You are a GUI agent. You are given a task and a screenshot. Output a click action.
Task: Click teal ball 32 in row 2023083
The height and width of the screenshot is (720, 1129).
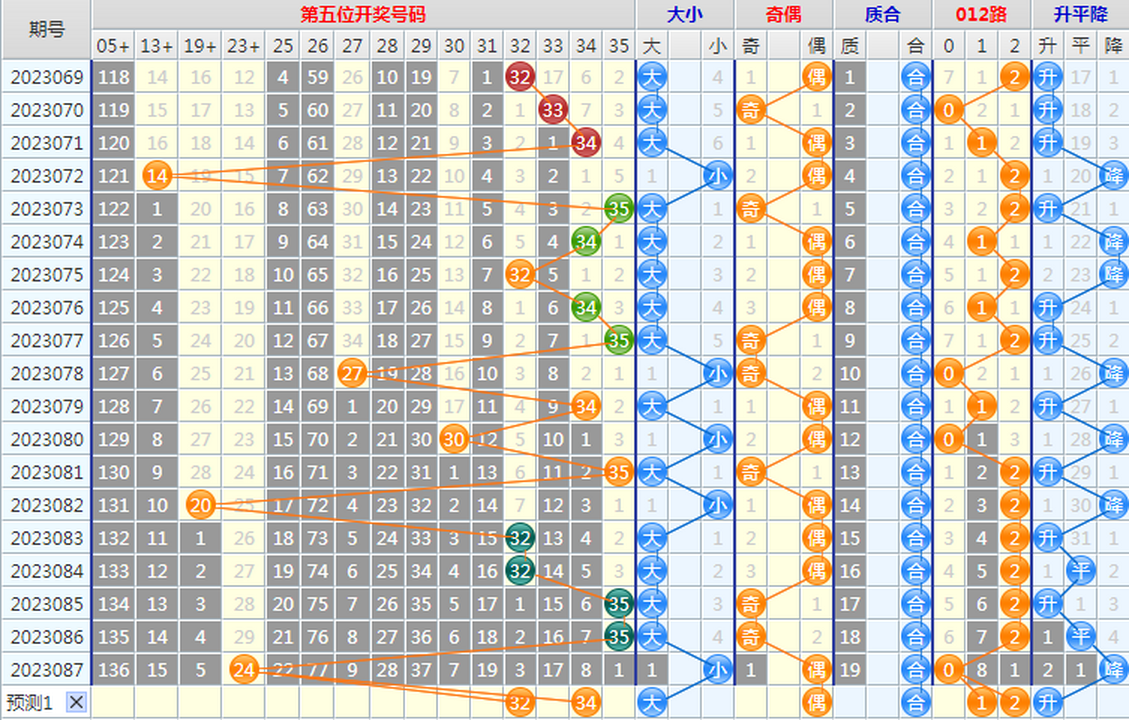[x=519, y=538]
